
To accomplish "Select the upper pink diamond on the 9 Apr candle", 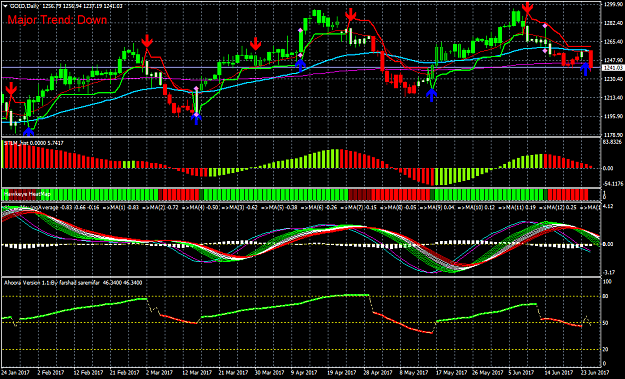I will [301, 30].
